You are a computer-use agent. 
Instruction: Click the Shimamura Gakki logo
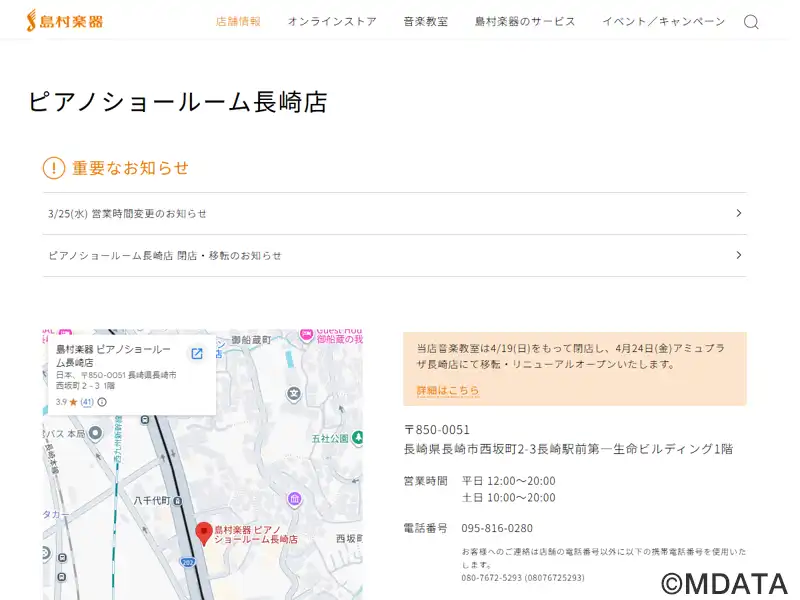point(64,20)
